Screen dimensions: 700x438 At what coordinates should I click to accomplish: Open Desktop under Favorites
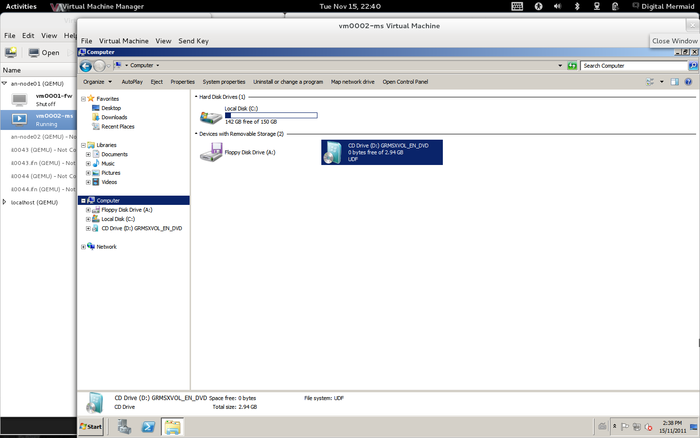pyautogui.click(x=111, y=108)
